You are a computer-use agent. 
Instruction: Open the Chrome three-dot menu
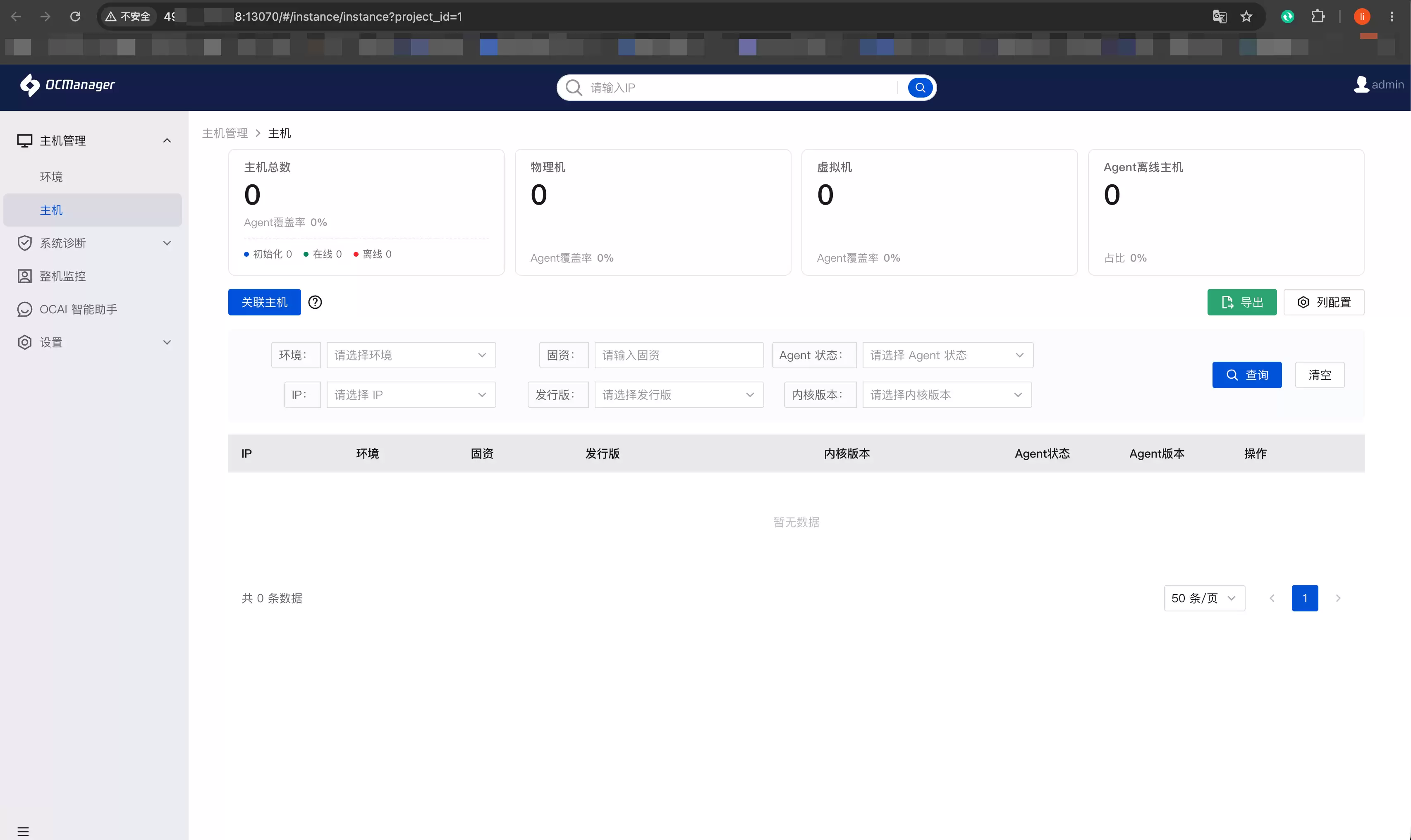(x=1392, y=17)
